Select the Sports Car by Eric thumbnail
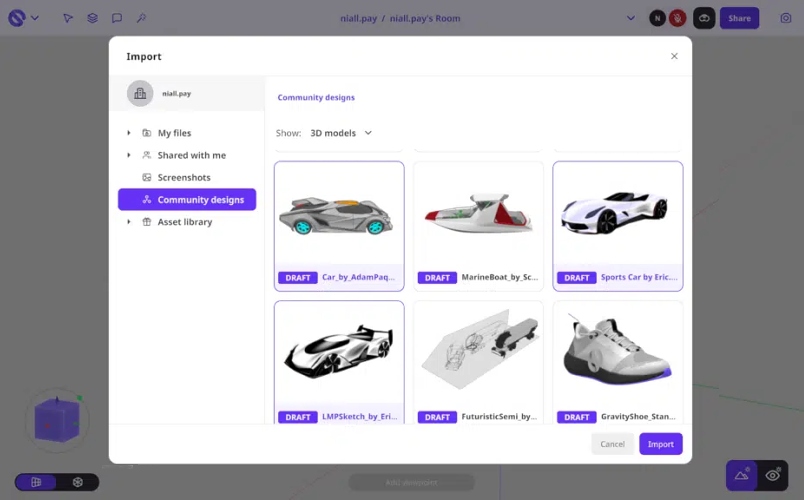804x500 pixels. [x=618, y=226]
